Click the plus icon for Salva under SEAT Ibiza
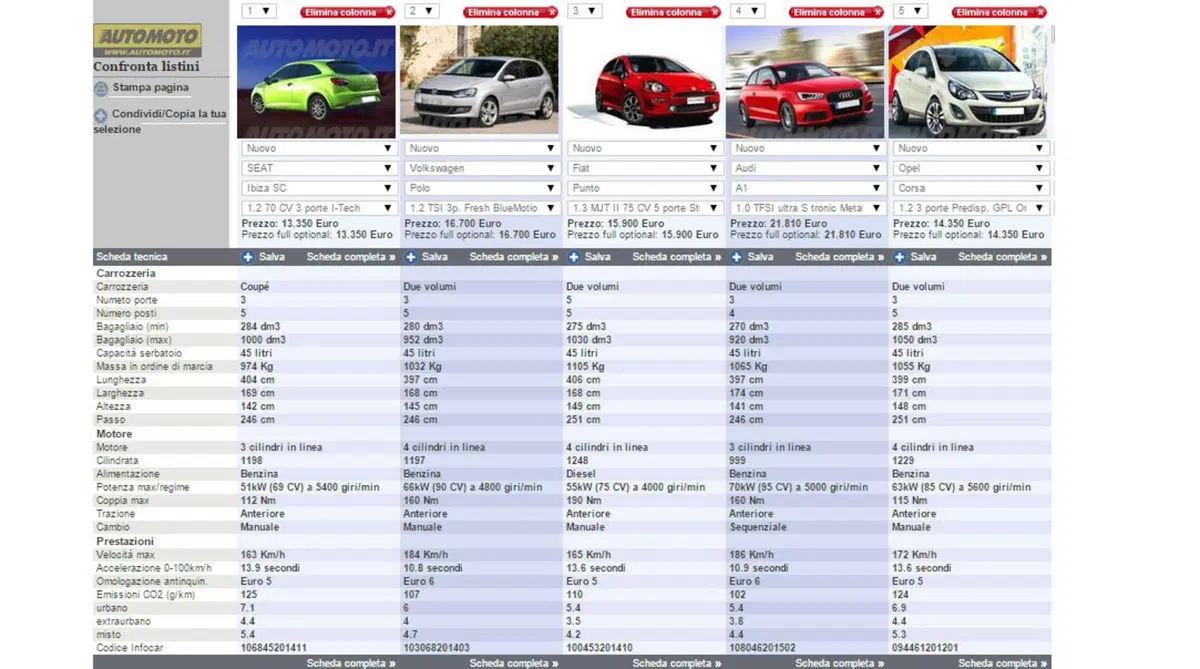 [248, 257]
